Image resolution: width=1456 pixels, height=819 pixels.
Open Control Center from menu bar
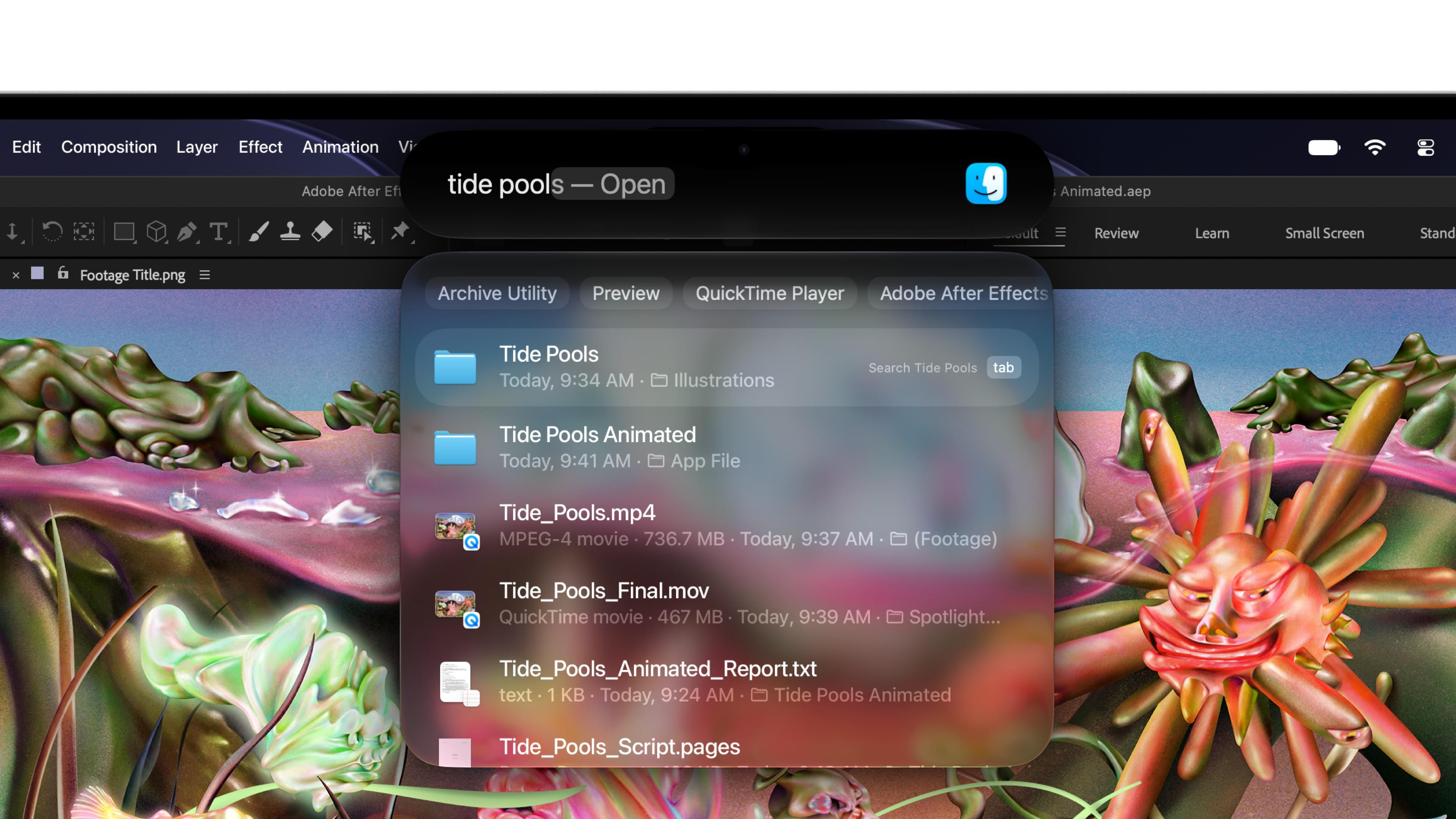point(1426,147)
